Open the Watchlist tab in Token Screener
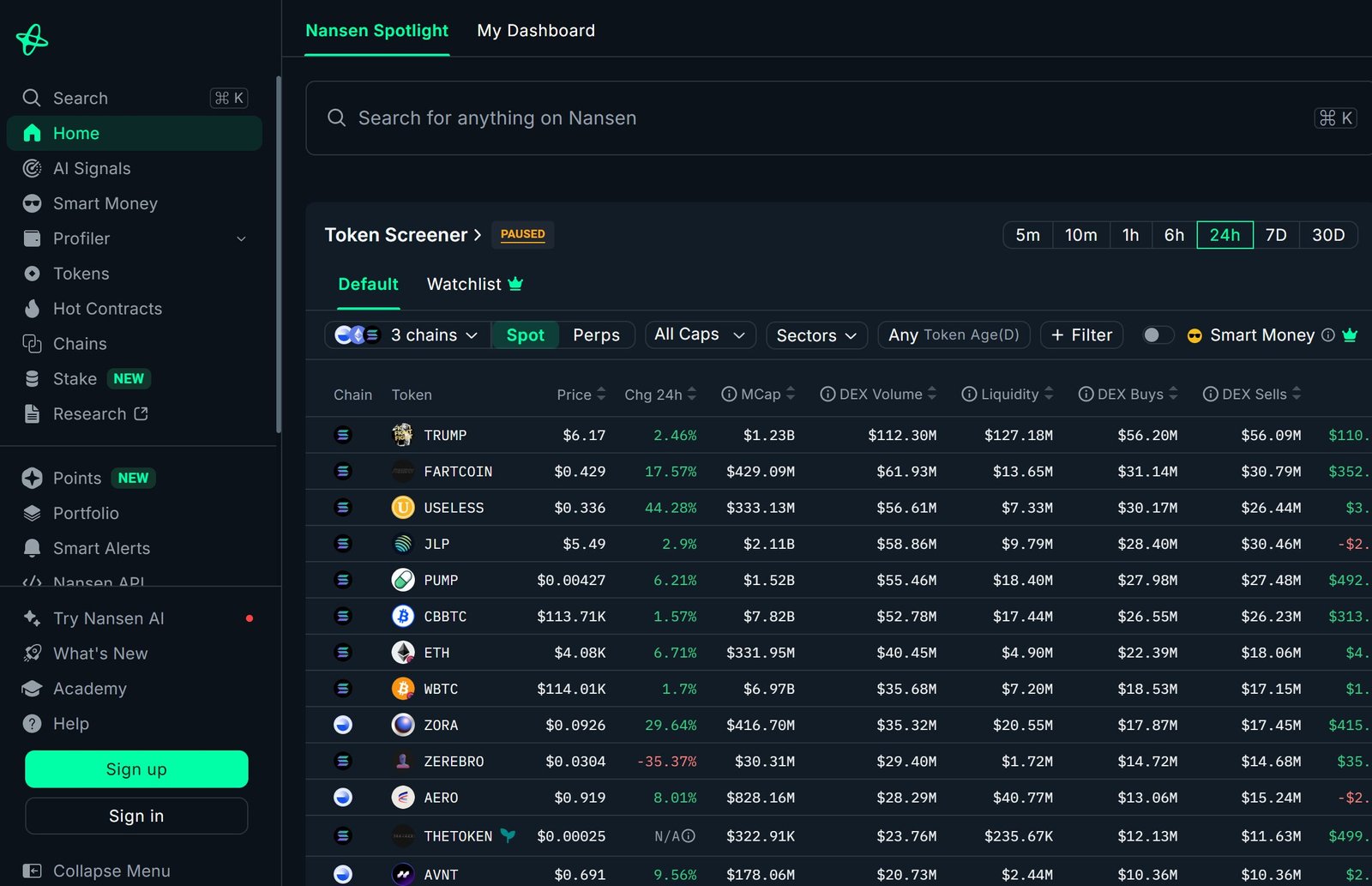 [464, 284]
